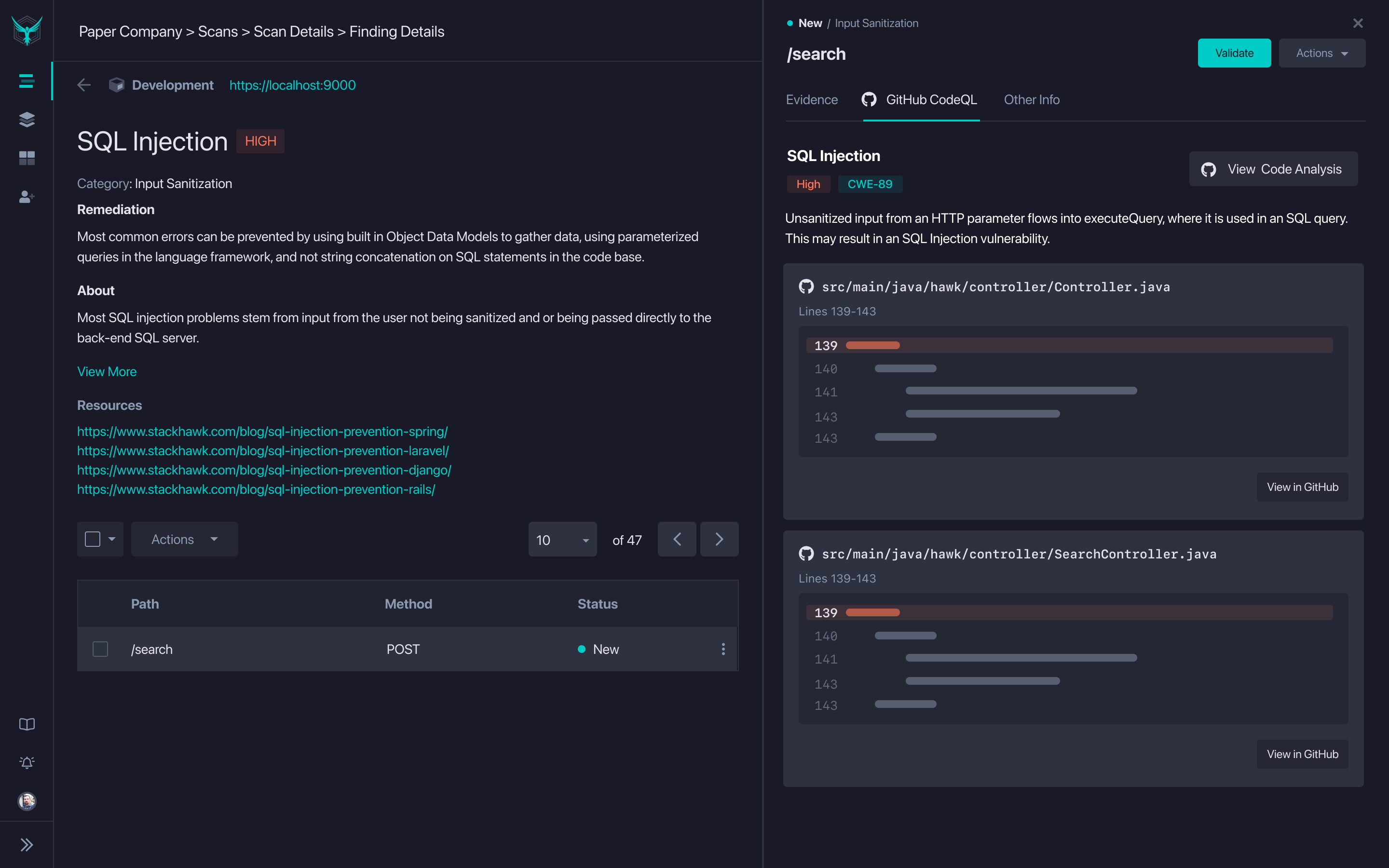Click the Development environment cube icon
The width and height of the screenshot is (1389, 868).
click(x=117, y=85)
